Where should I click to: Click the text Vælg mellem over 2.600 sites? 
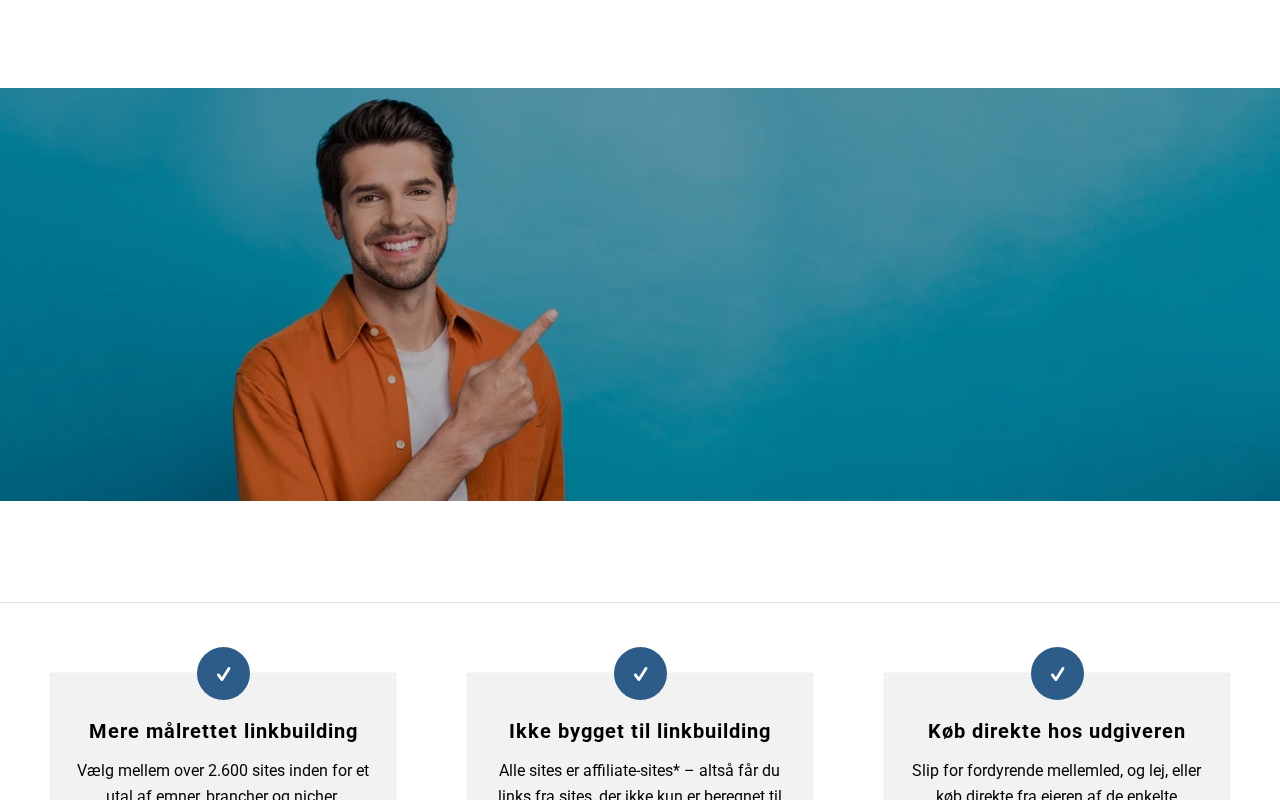tap(186, 771)
